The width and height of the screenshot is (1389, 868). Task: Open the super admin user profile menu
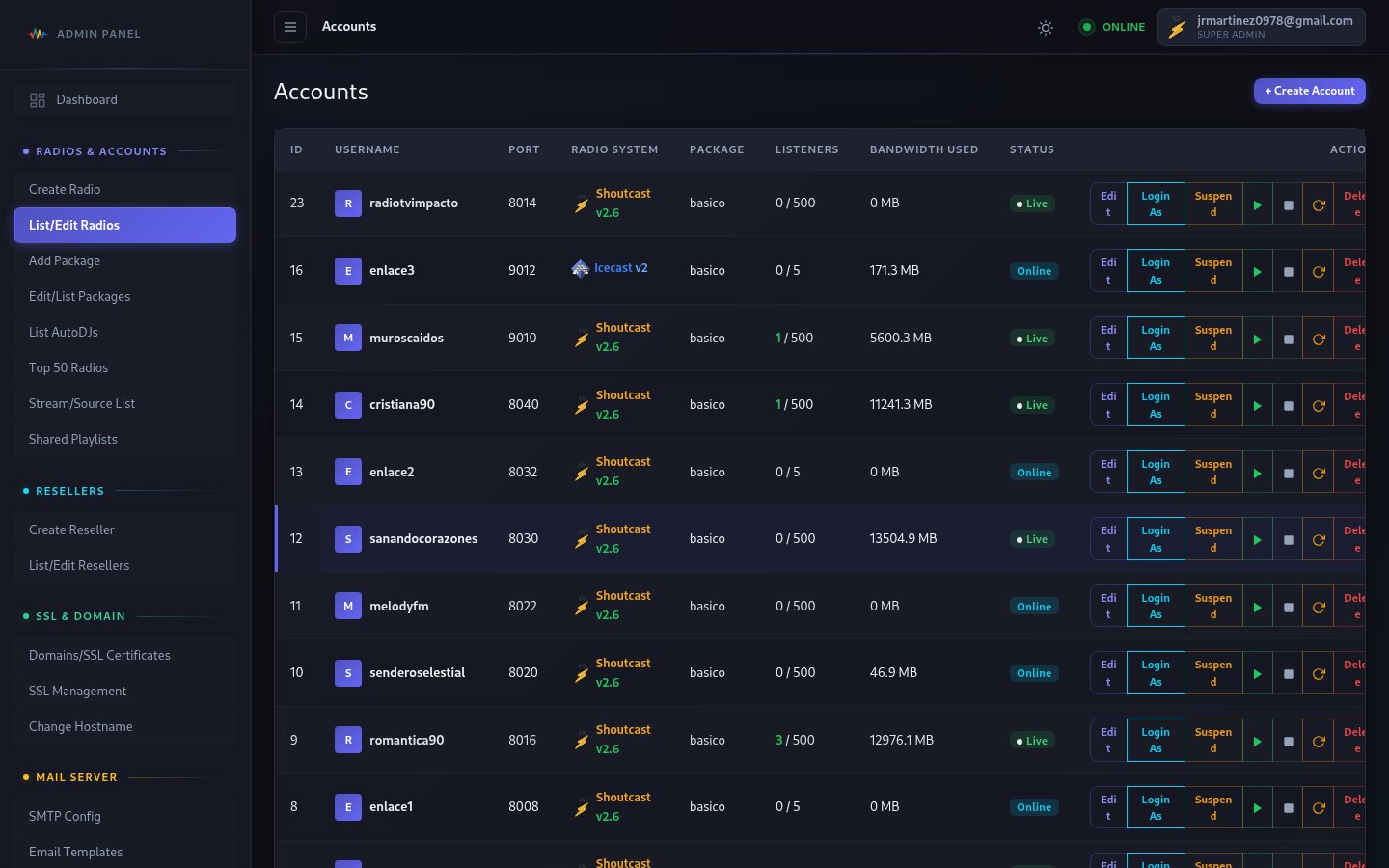[1261, 27]
